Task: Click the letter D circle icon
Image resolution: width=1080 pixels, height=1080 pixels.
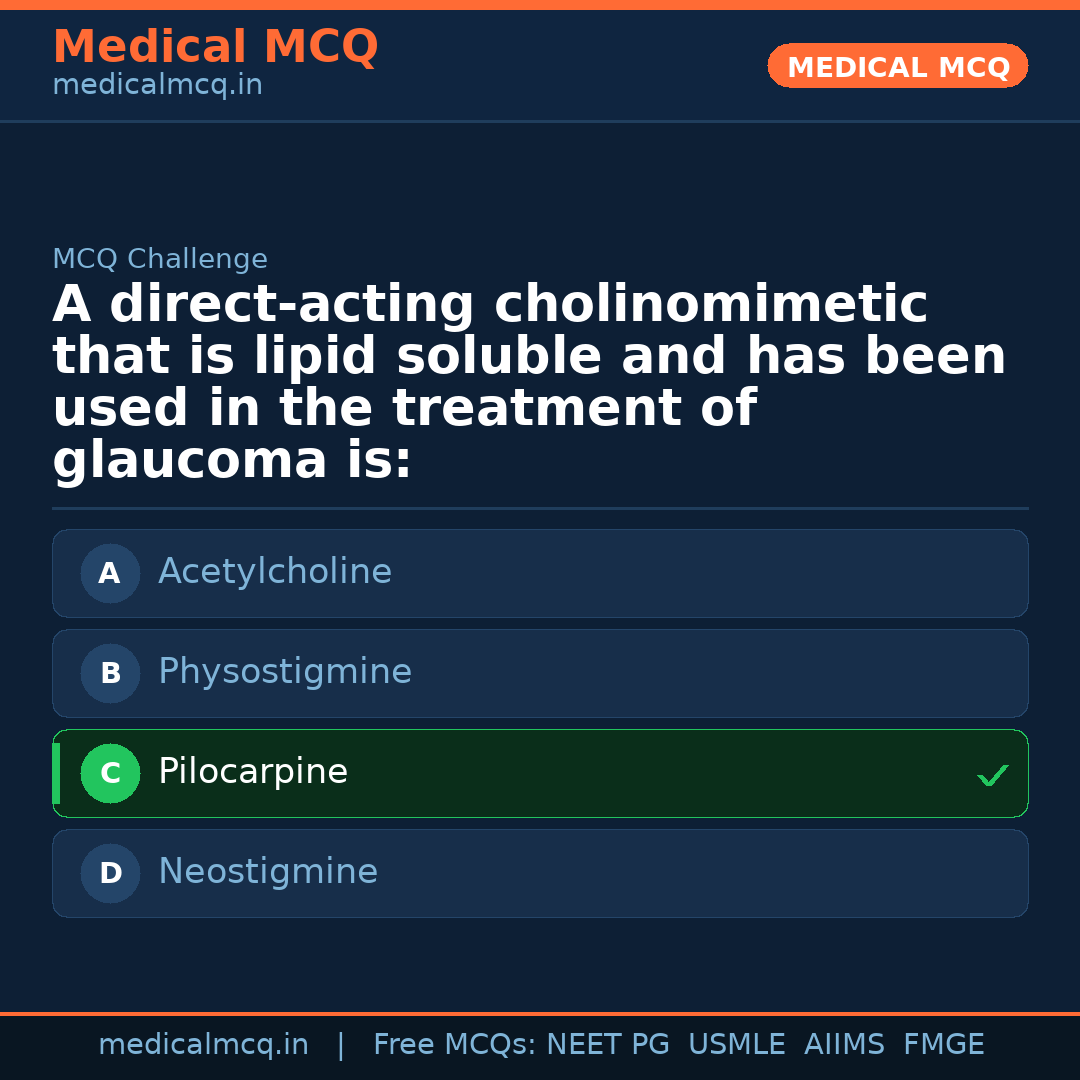Action: (110, 874)
